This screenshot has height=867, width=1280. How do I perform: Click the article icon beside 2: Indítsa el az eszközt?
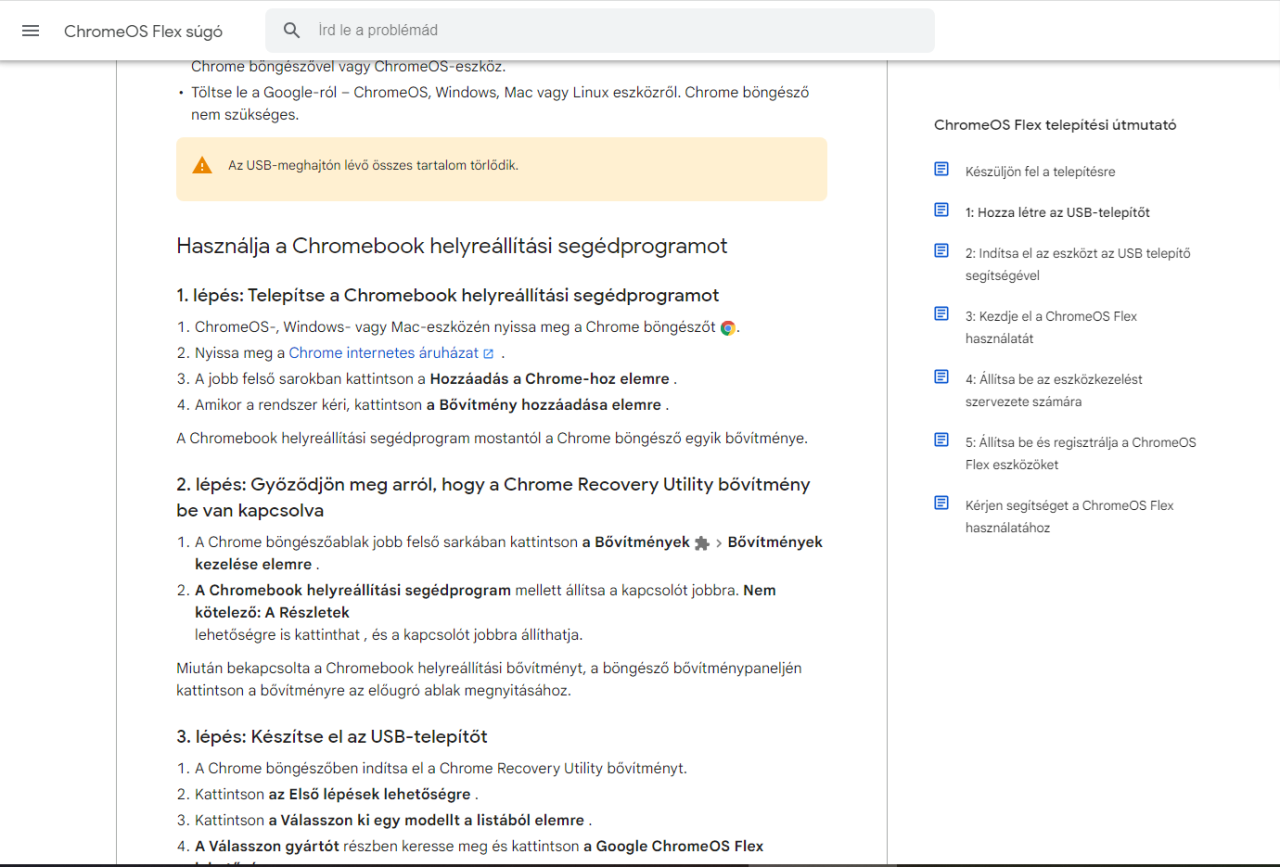[941, 252]
